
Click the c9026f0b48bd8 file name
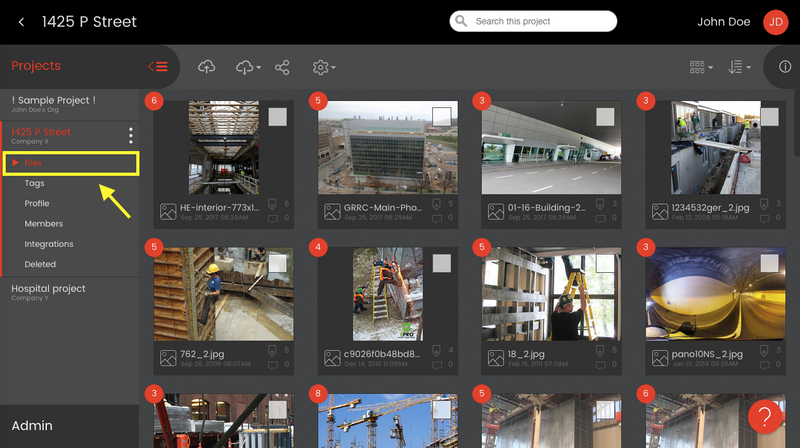(382, 354)
